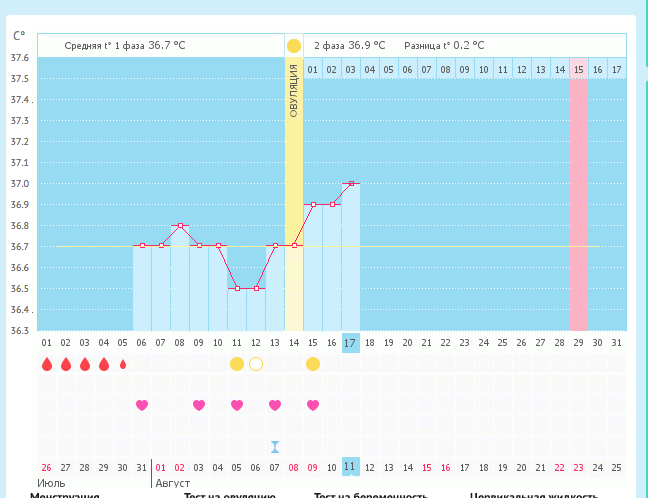Click the menstruation blood drop on cycle day 01
The height and width of the screenshot is (498, 648).
coord(46,364)
